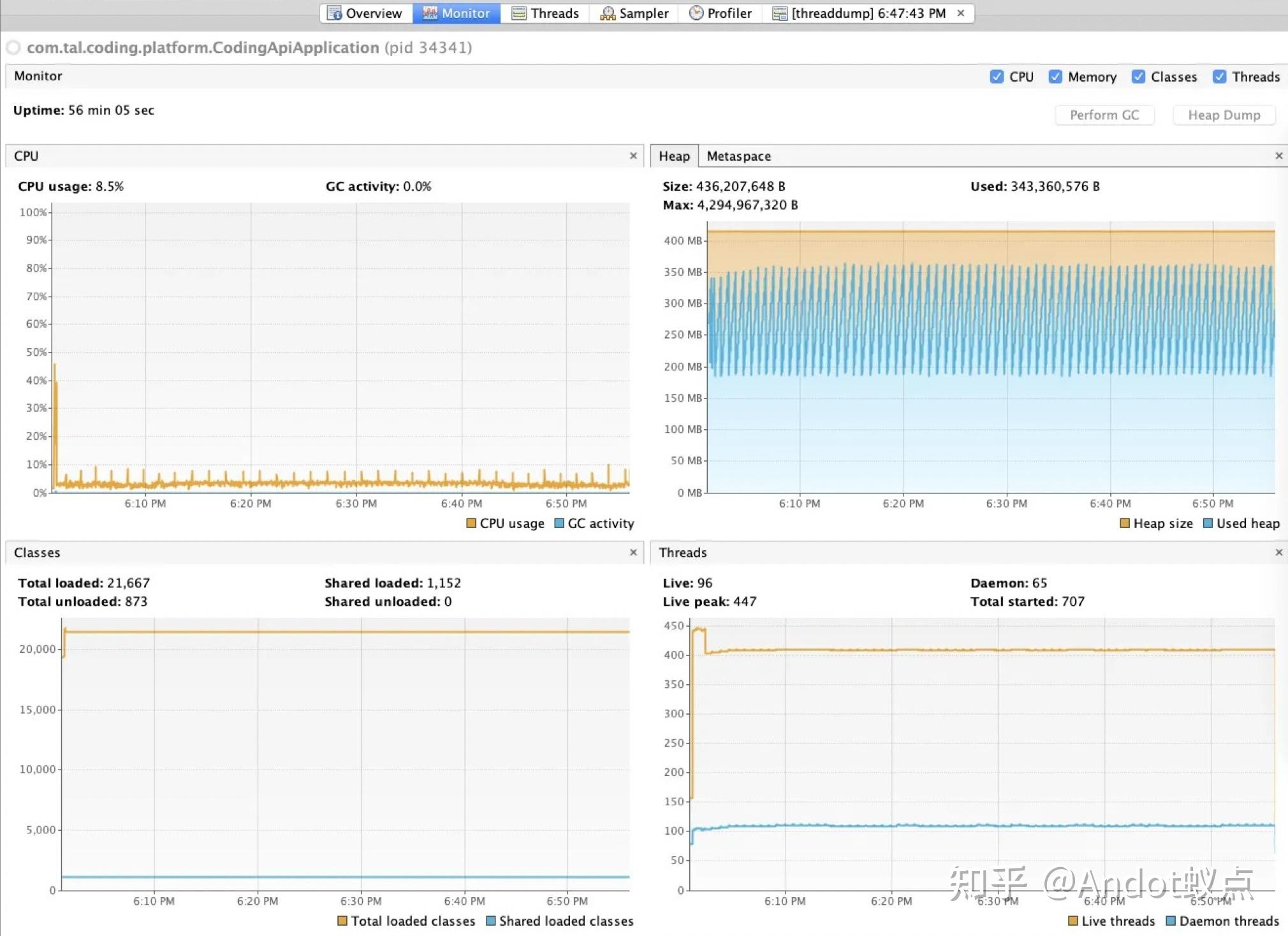The height and width of the screenshot is (936, 1288).
Task: Toggle the Memory checkbox
Action: (1055, 77)
